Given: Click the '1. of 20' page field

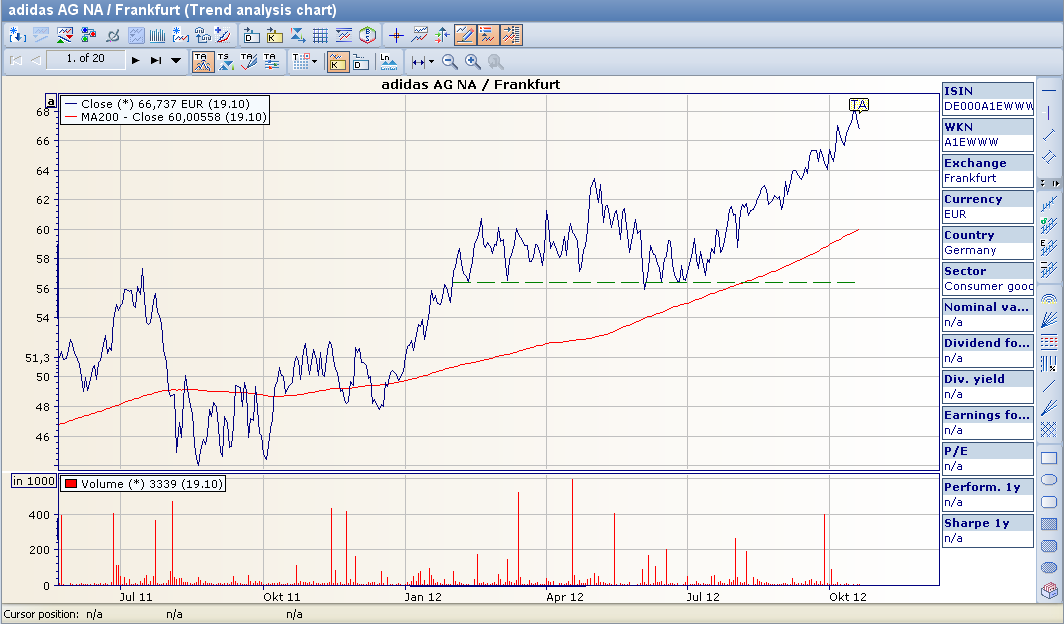Looking at the screenshot, I should pyautogui.click(x=85, y=59).
